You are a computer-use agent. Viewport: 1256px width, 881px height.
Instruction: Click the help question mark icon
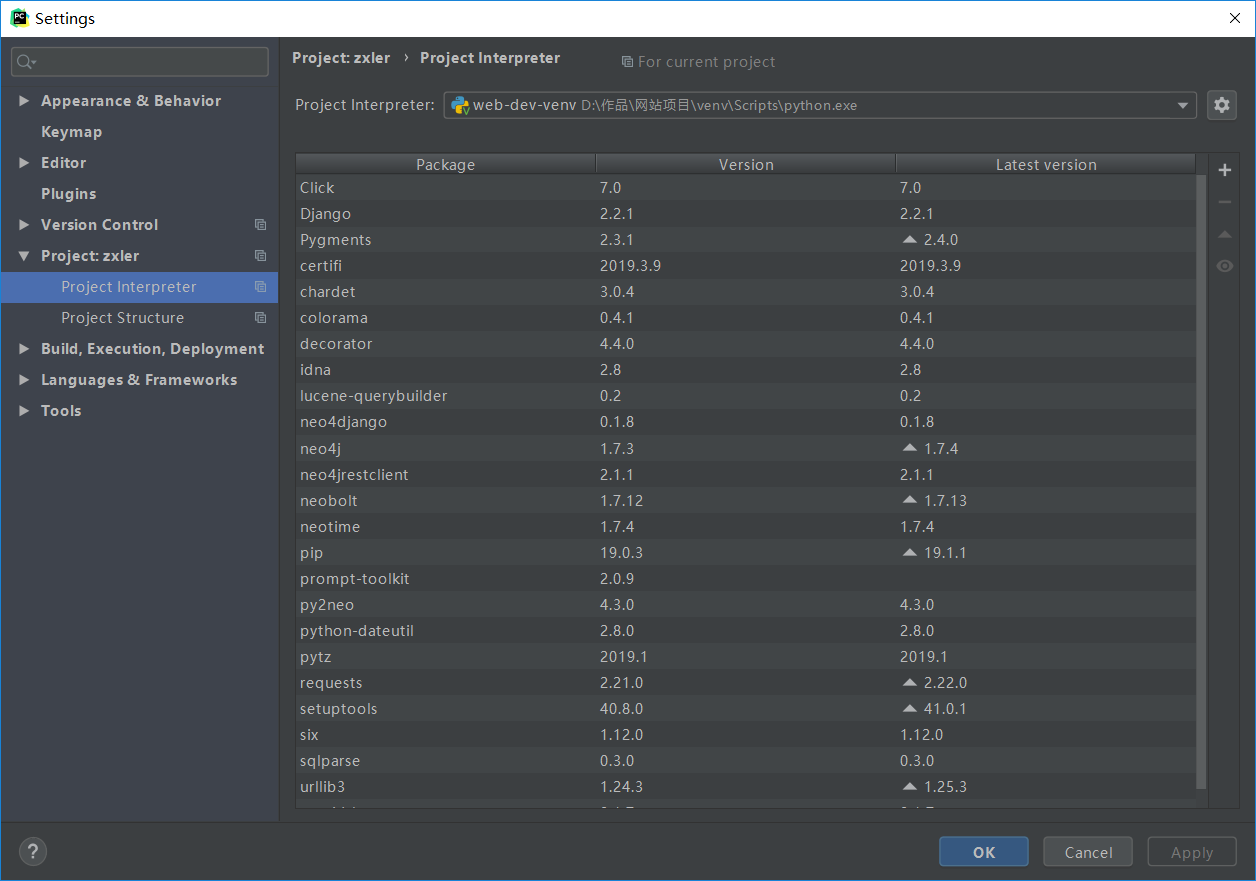pyautogui.click(x=33, y=852)
